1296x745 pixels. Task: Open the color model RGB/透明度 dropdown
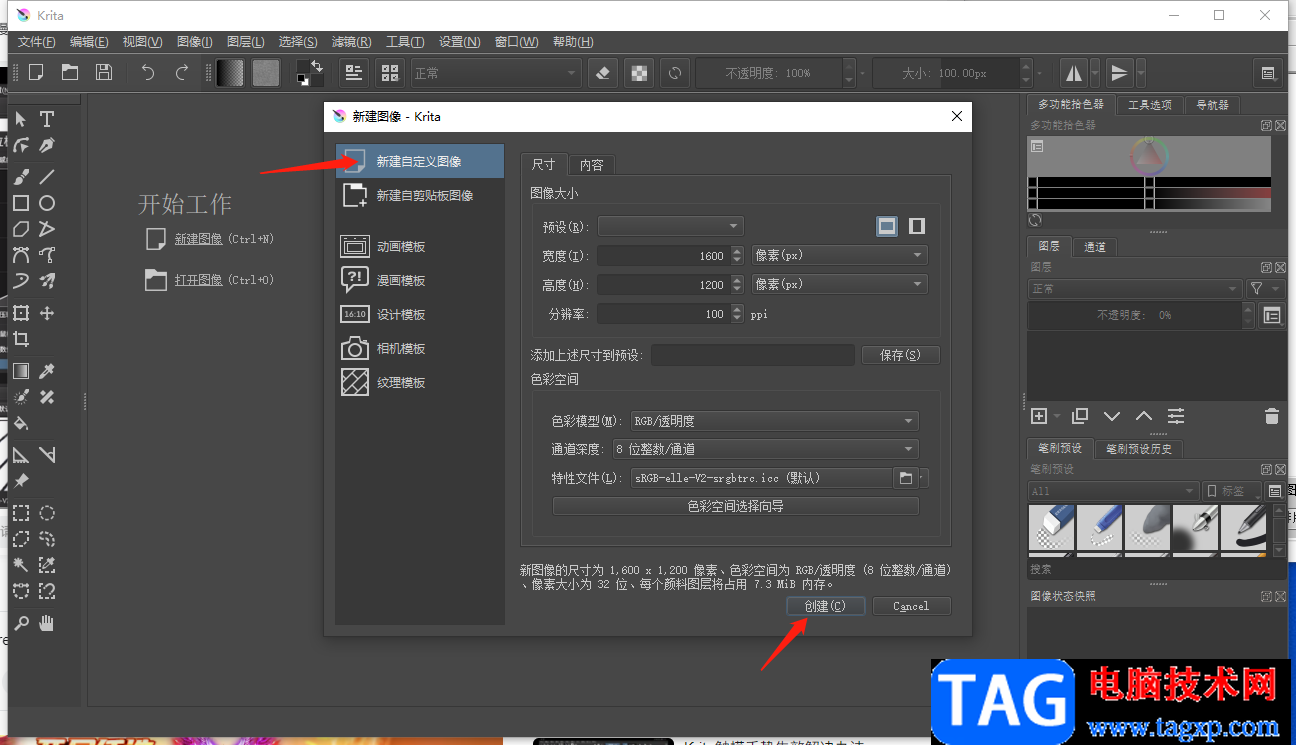[x=774, y=421]
